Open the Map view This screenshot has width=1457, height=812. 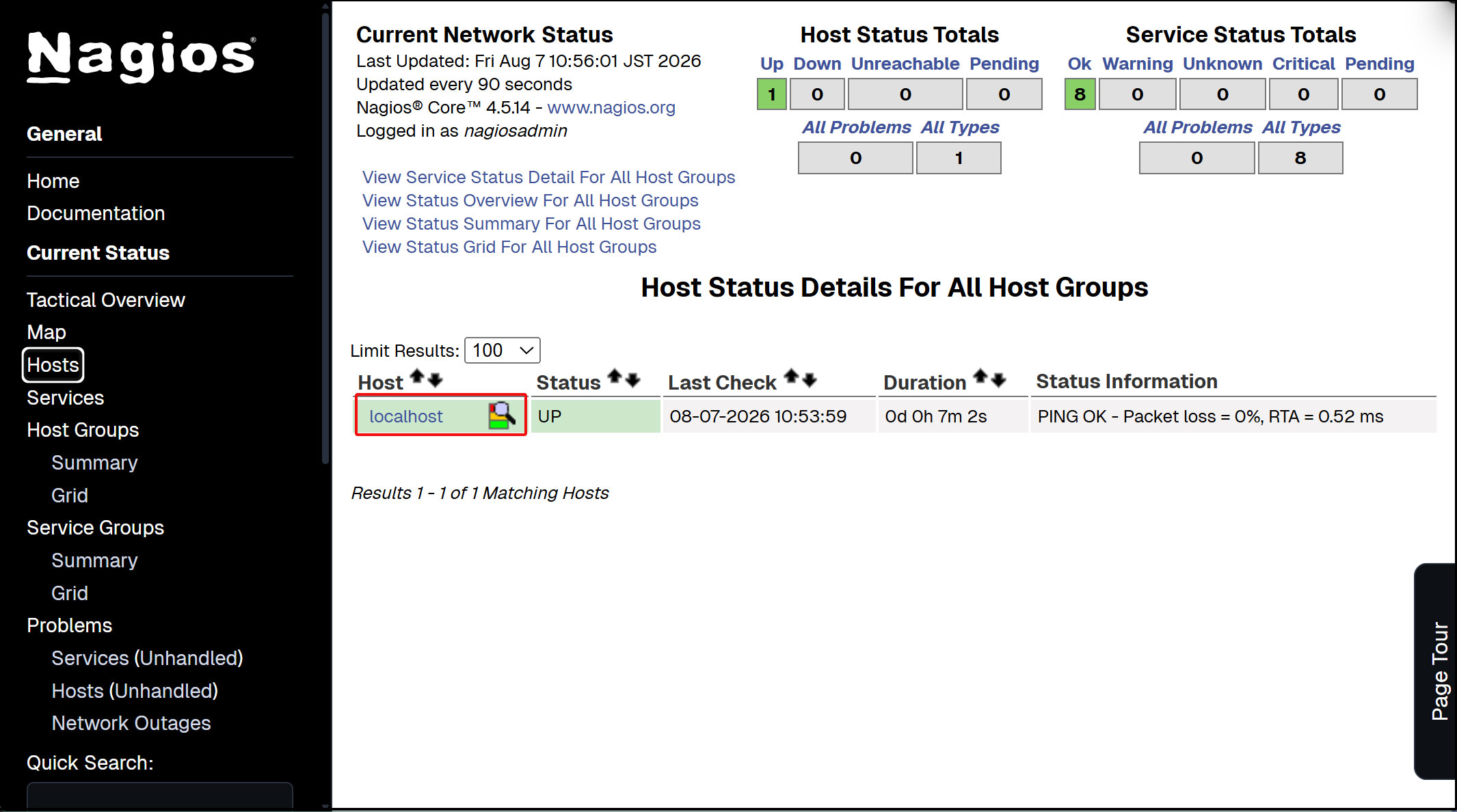point(46,332)
